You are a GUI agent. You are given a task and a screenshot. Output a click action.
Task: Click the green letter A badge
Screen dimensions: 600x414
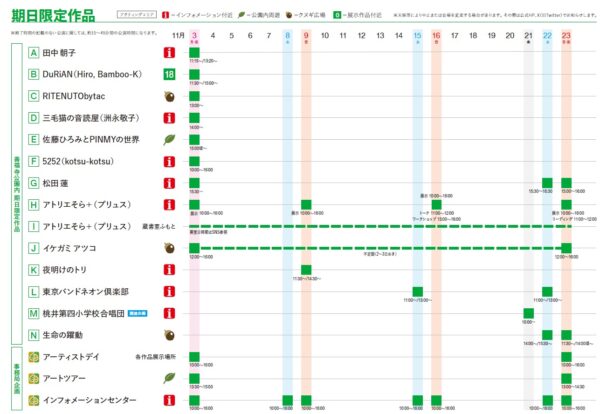(x=34, y=53)
